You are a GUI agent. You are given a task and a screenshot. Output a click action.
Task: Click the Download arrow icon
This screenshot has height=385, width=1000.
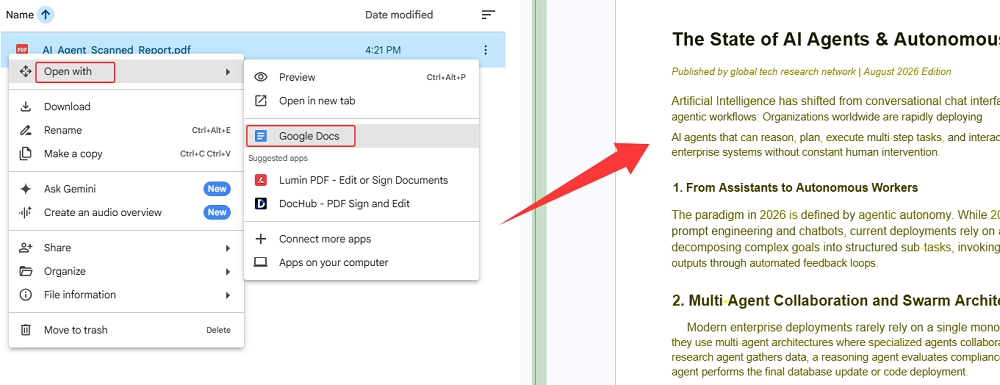tap(26, 106)
